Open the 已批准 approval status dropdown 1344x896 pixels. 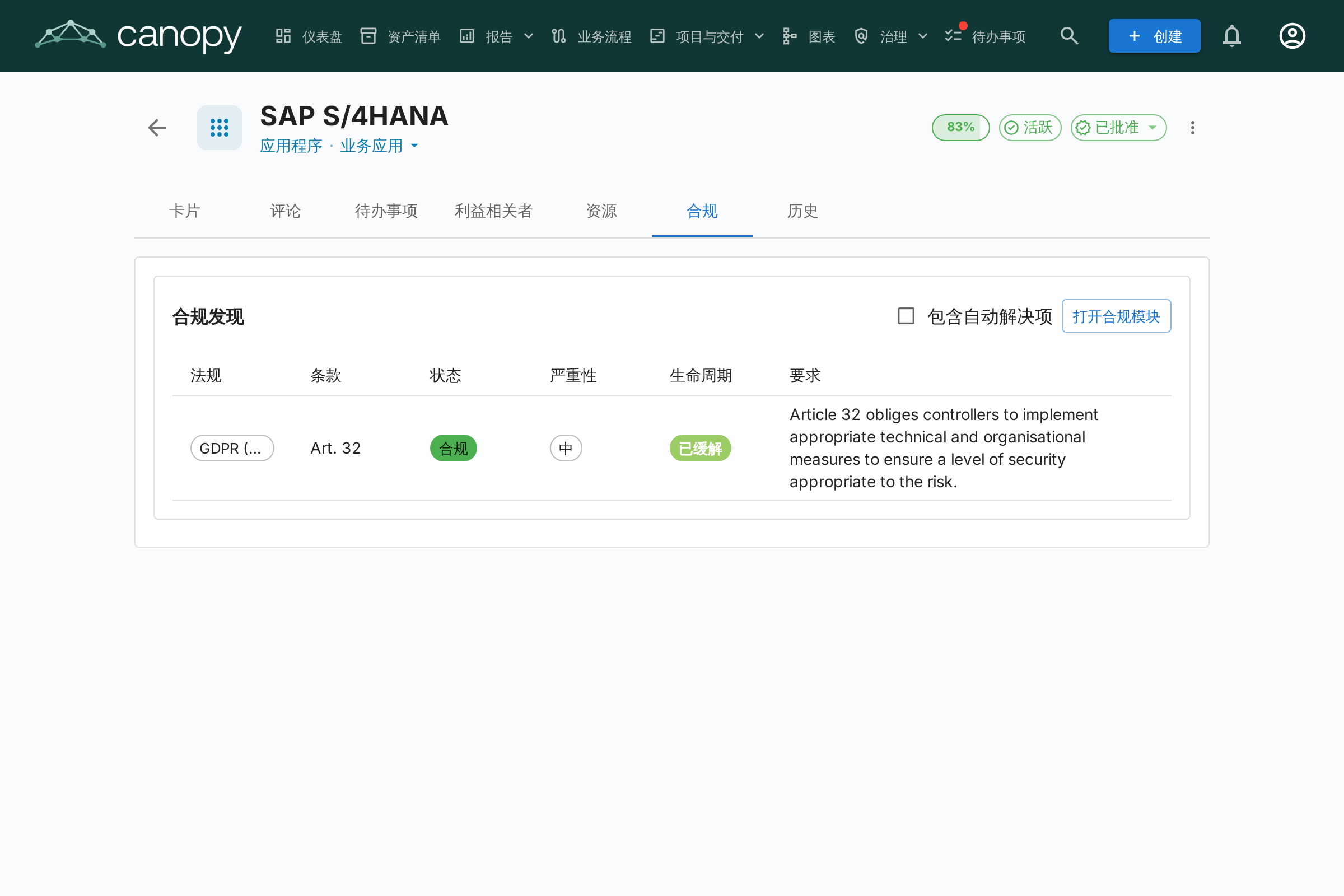pos(1152,128)
